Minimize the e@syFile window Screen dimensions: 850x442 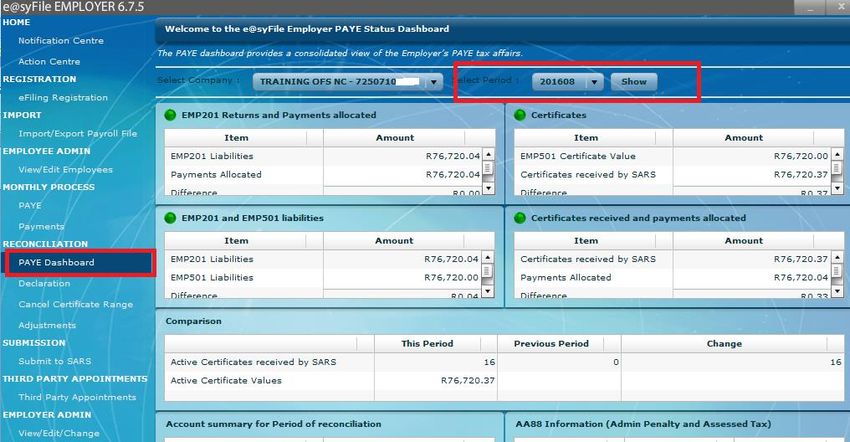coord(810,8)
